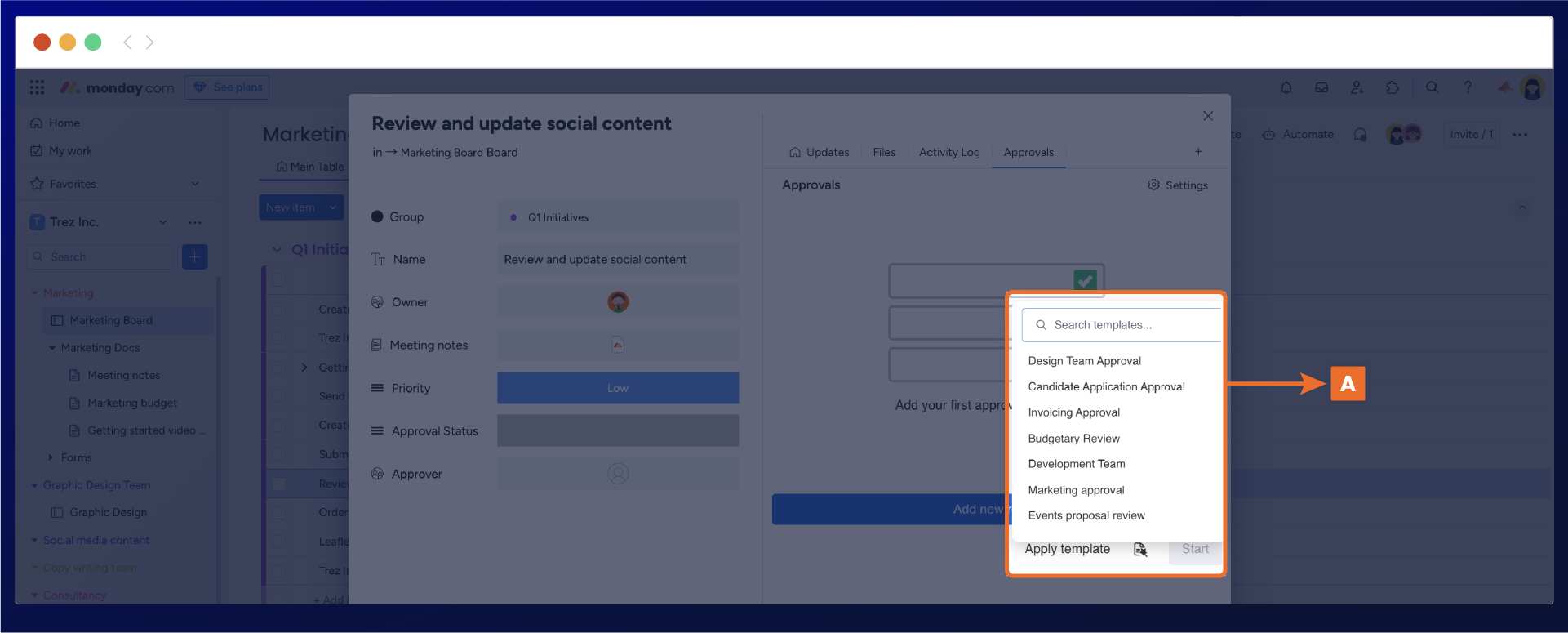The image size is (1568, 633).
Task: Click the Search templates input field
Action: pyautogui.click(x=1126, y=325)
